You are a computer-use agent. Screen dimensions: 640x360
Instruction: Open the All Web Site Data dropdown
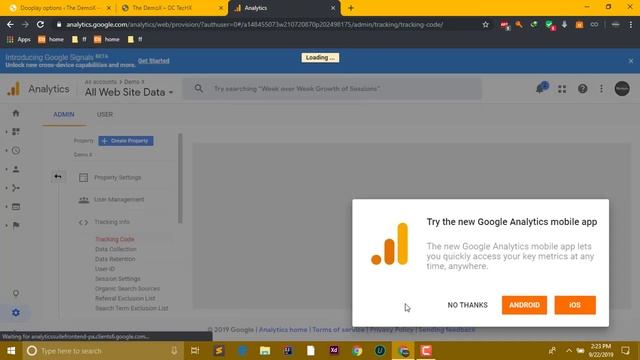(x=129, y=92)
